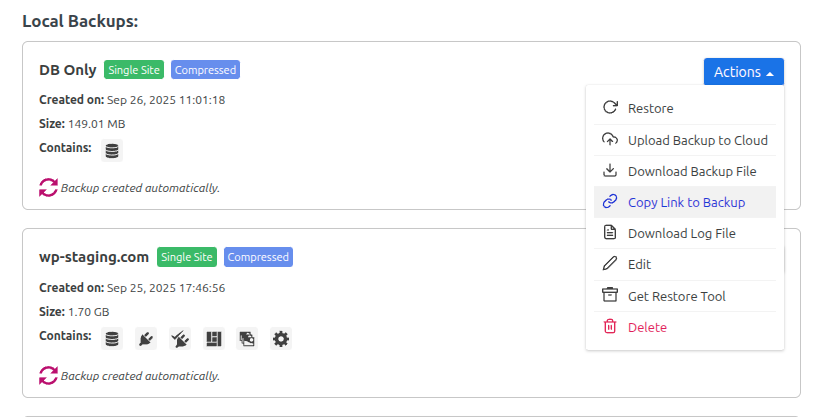
Task: Open the Actions dropdown for DB Only backup
Action: coord(743,72)
